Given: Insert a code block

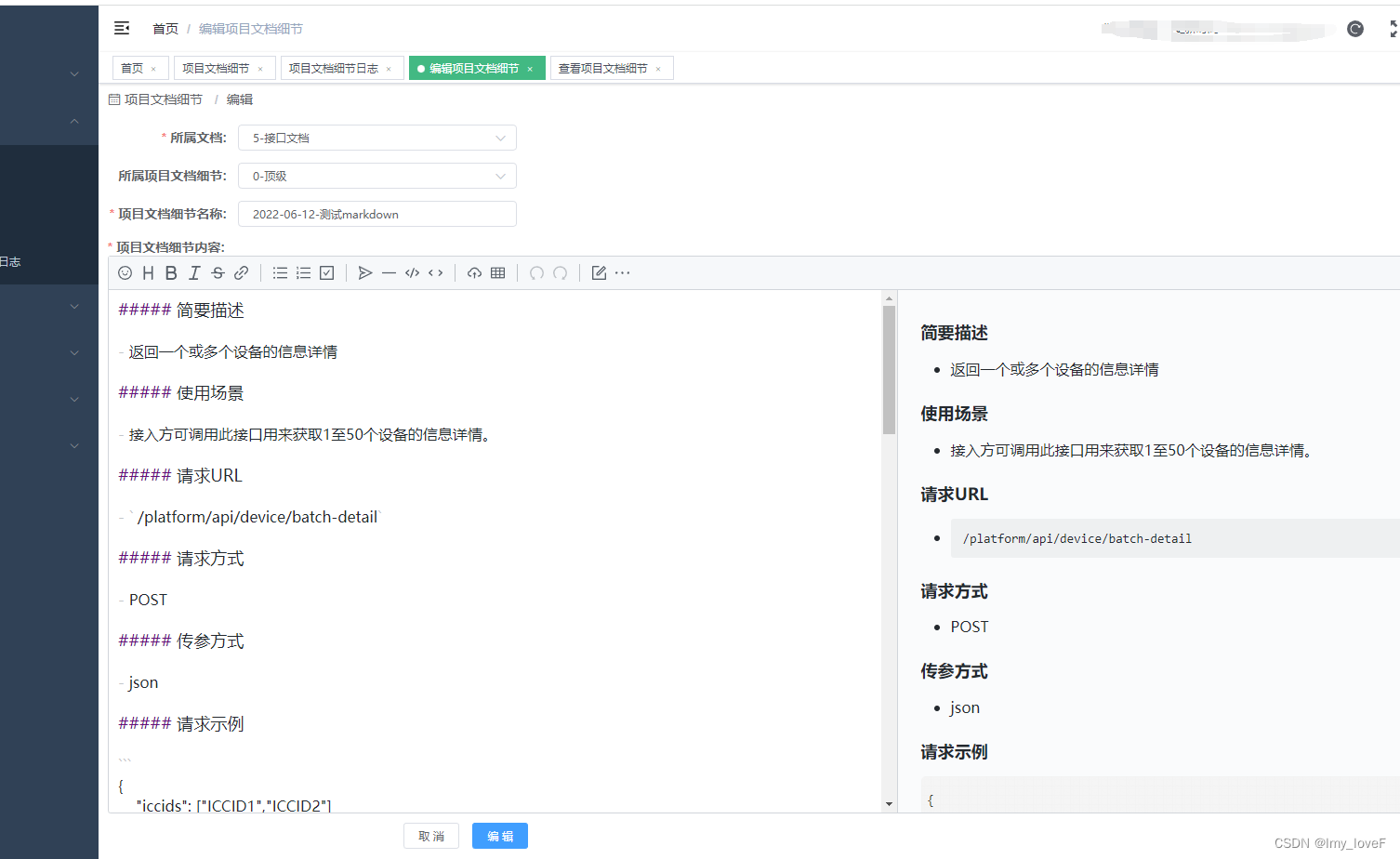Looking at the screenshot, I should click(x=412, y=272).
